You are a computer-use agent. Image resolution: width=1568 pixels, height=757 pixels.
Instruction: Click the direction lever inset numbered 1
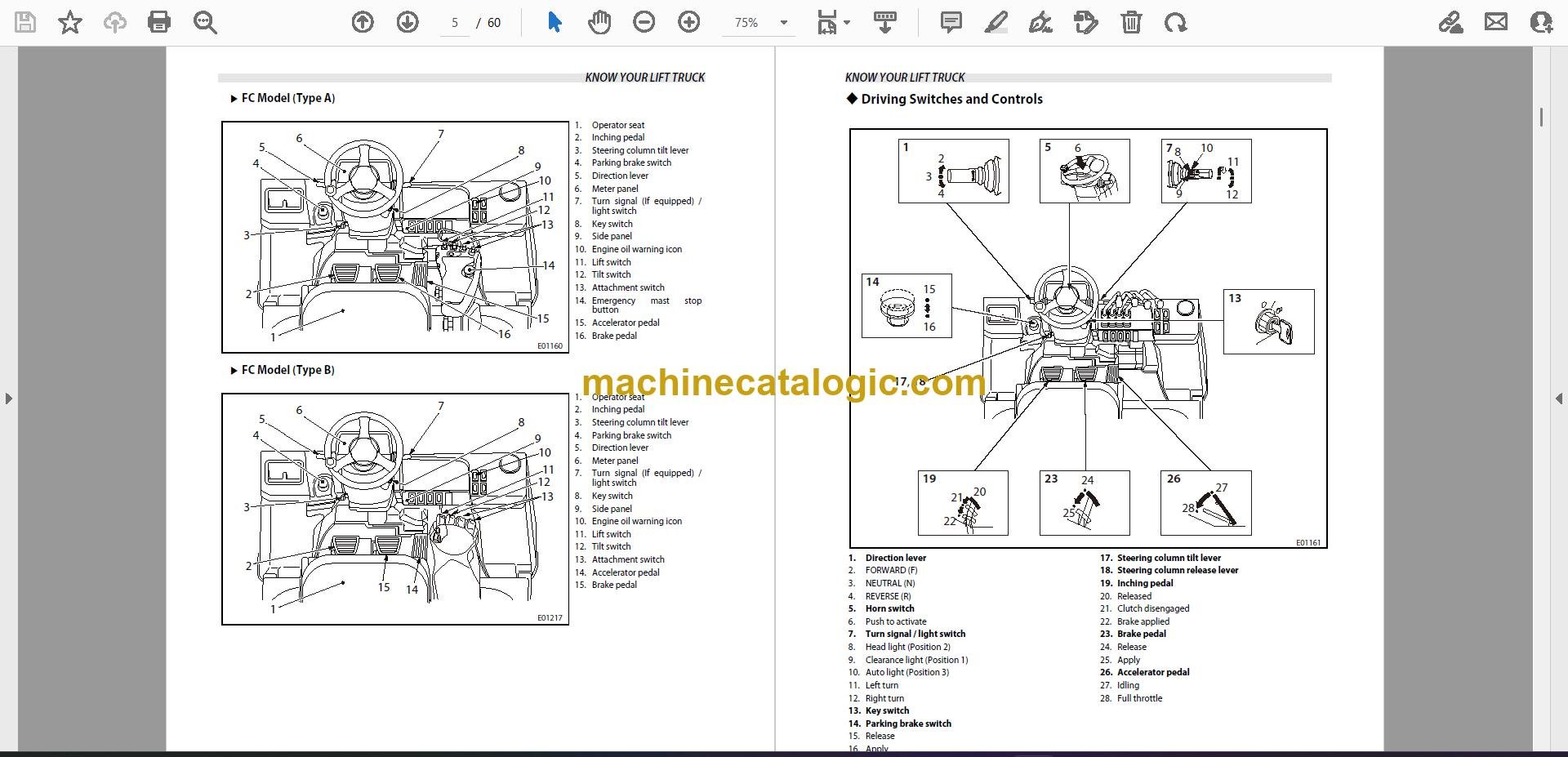click(953, 171)
